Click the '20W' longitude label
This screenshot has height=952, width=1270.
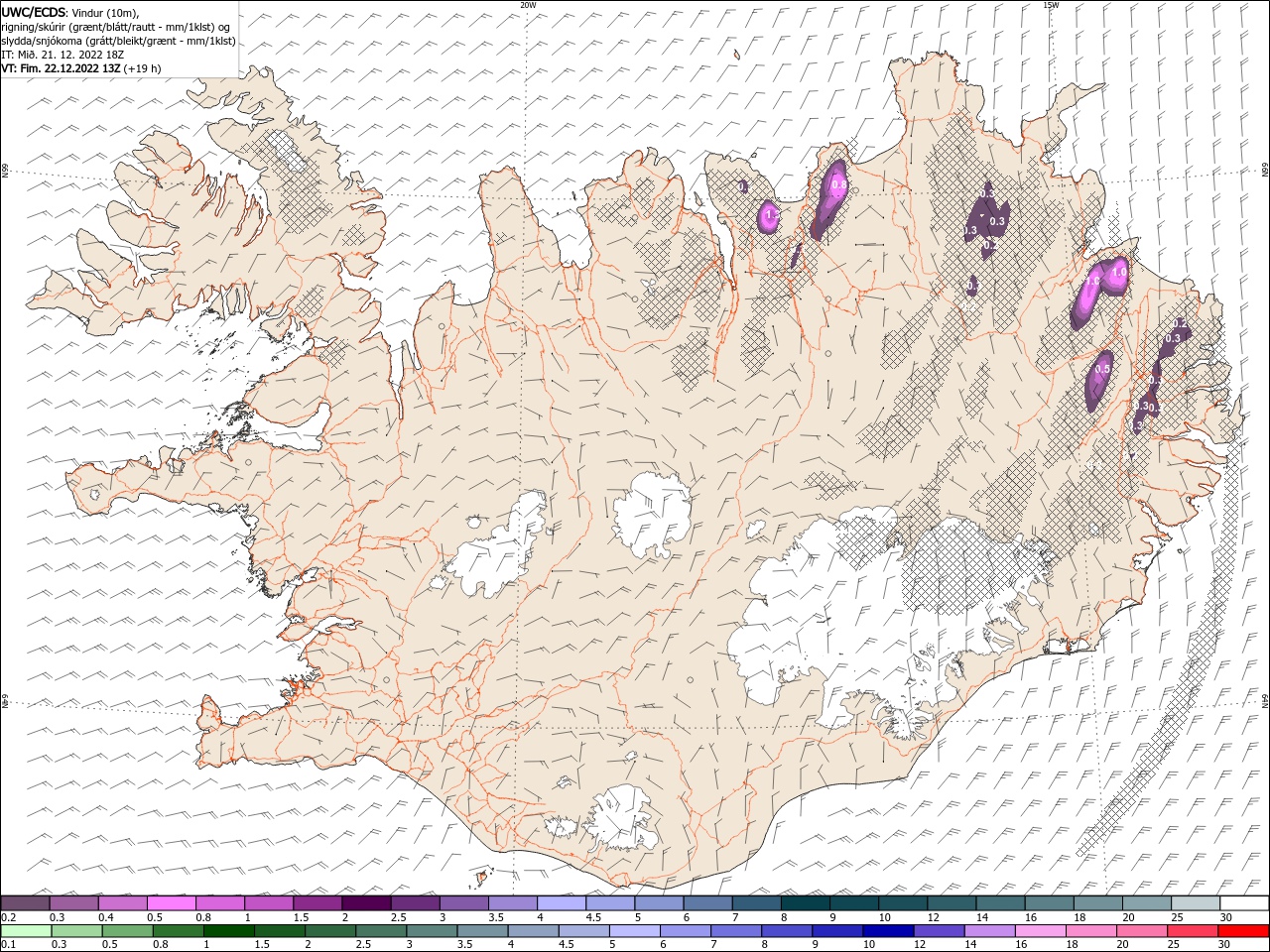[x=528, y=4]
